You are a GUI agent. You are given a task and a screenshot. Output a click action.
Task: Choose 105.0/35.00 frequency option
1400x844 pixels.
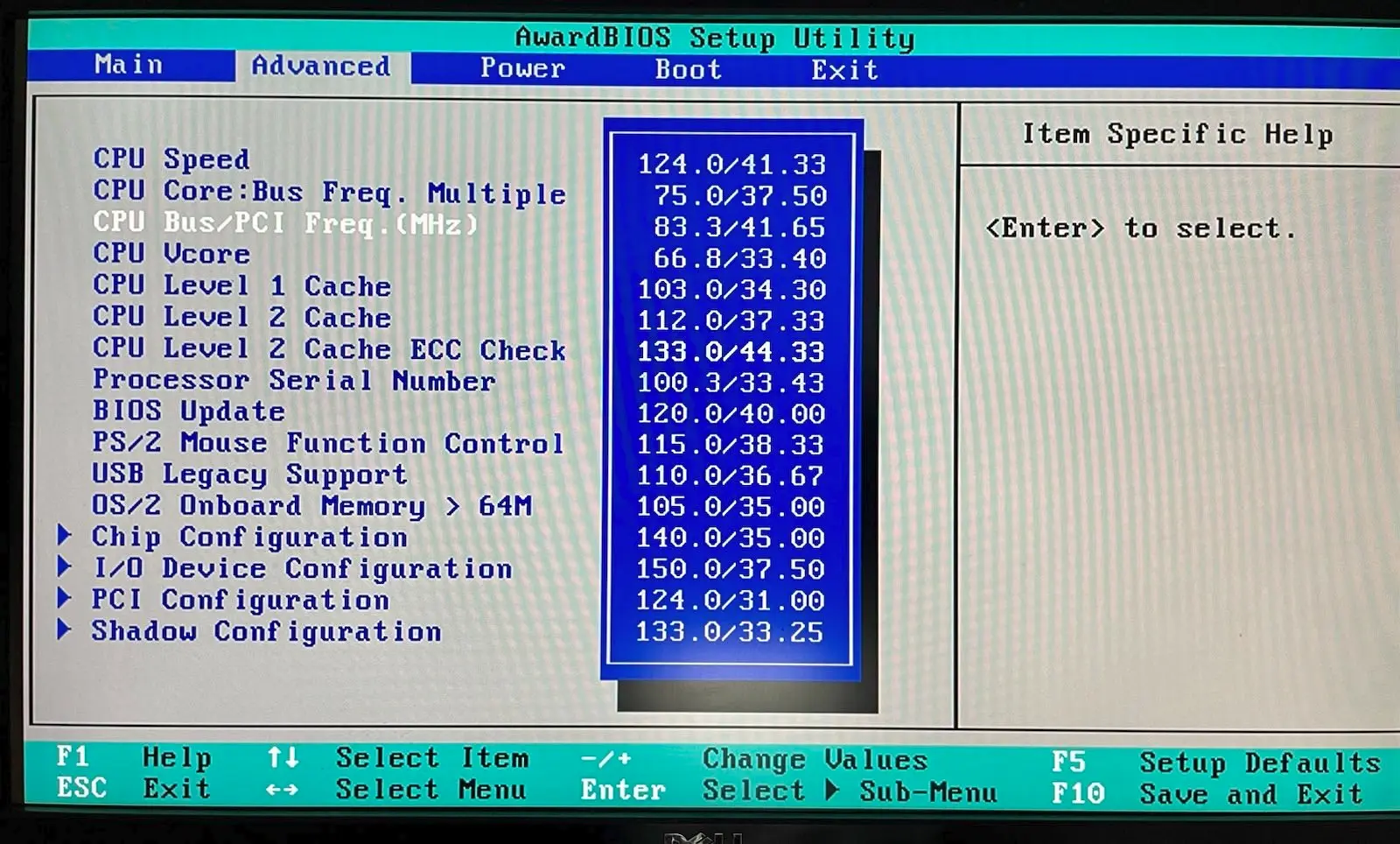(x=731, y=506)
